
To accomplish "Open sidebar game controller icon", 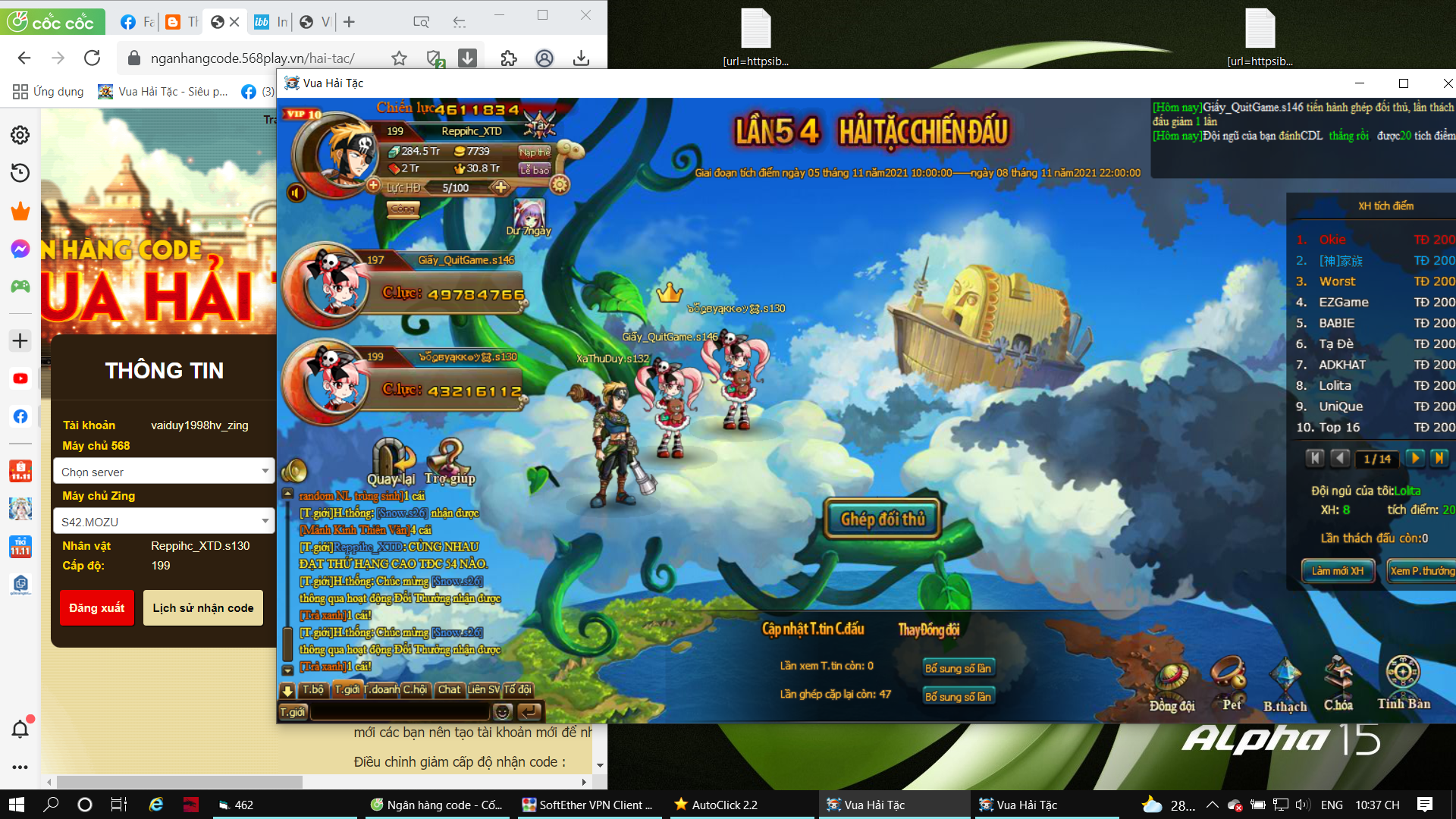I will (20, 286).
